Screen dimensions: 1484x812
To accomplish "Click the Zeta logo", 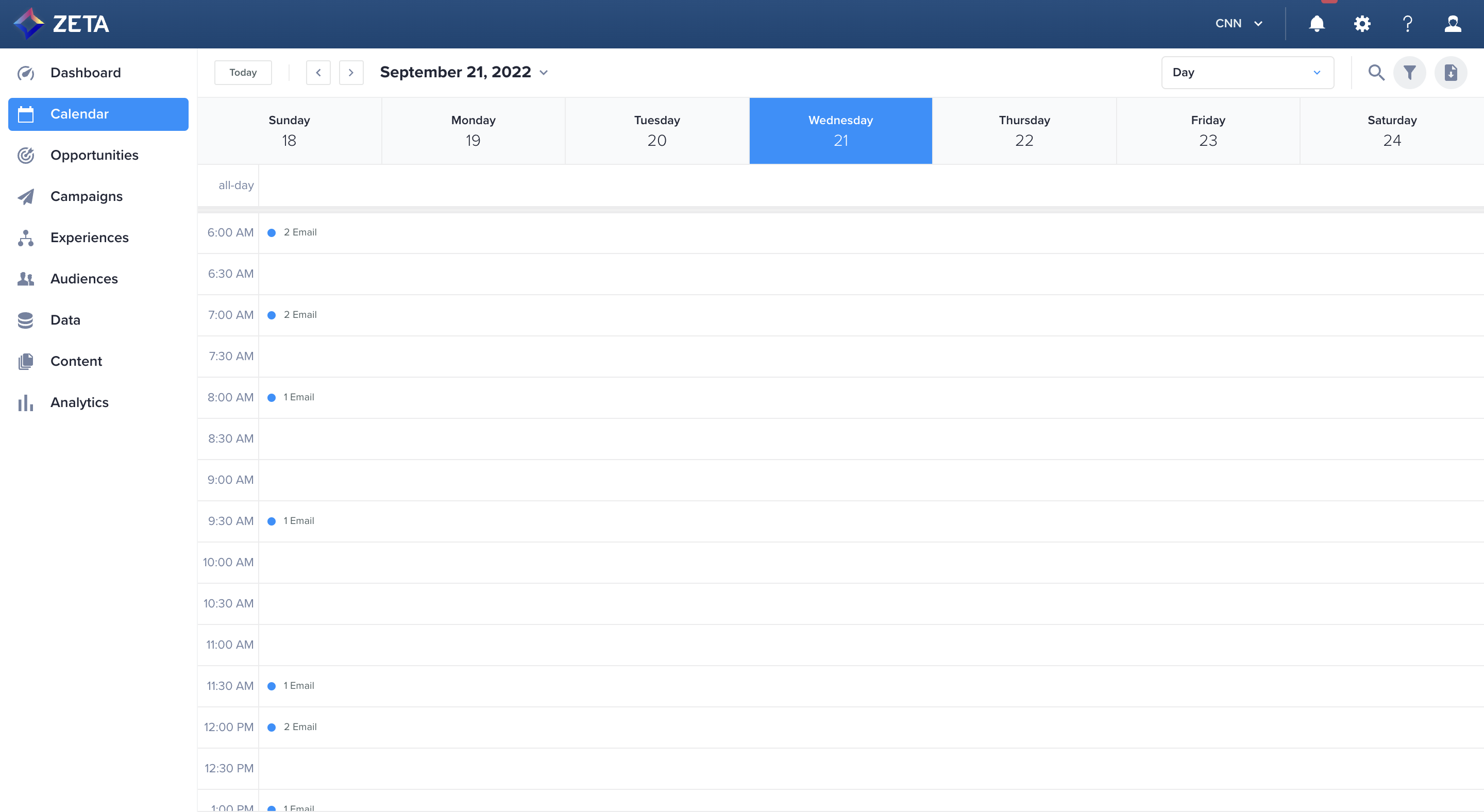I will (x=62, y=24).
